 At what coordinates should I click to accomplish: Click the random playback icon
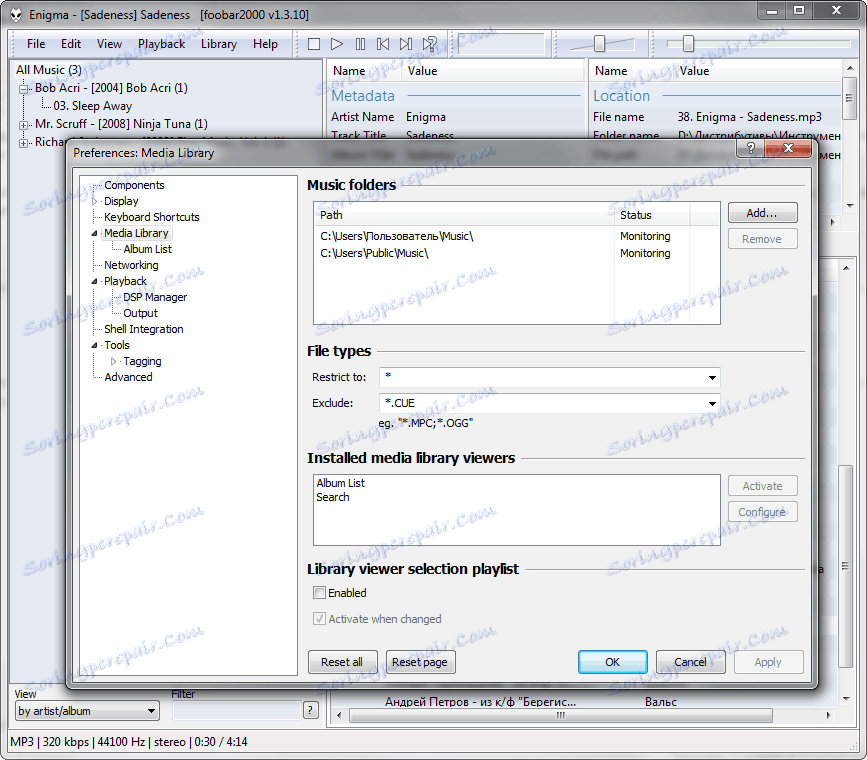click(x=430, y=44)
